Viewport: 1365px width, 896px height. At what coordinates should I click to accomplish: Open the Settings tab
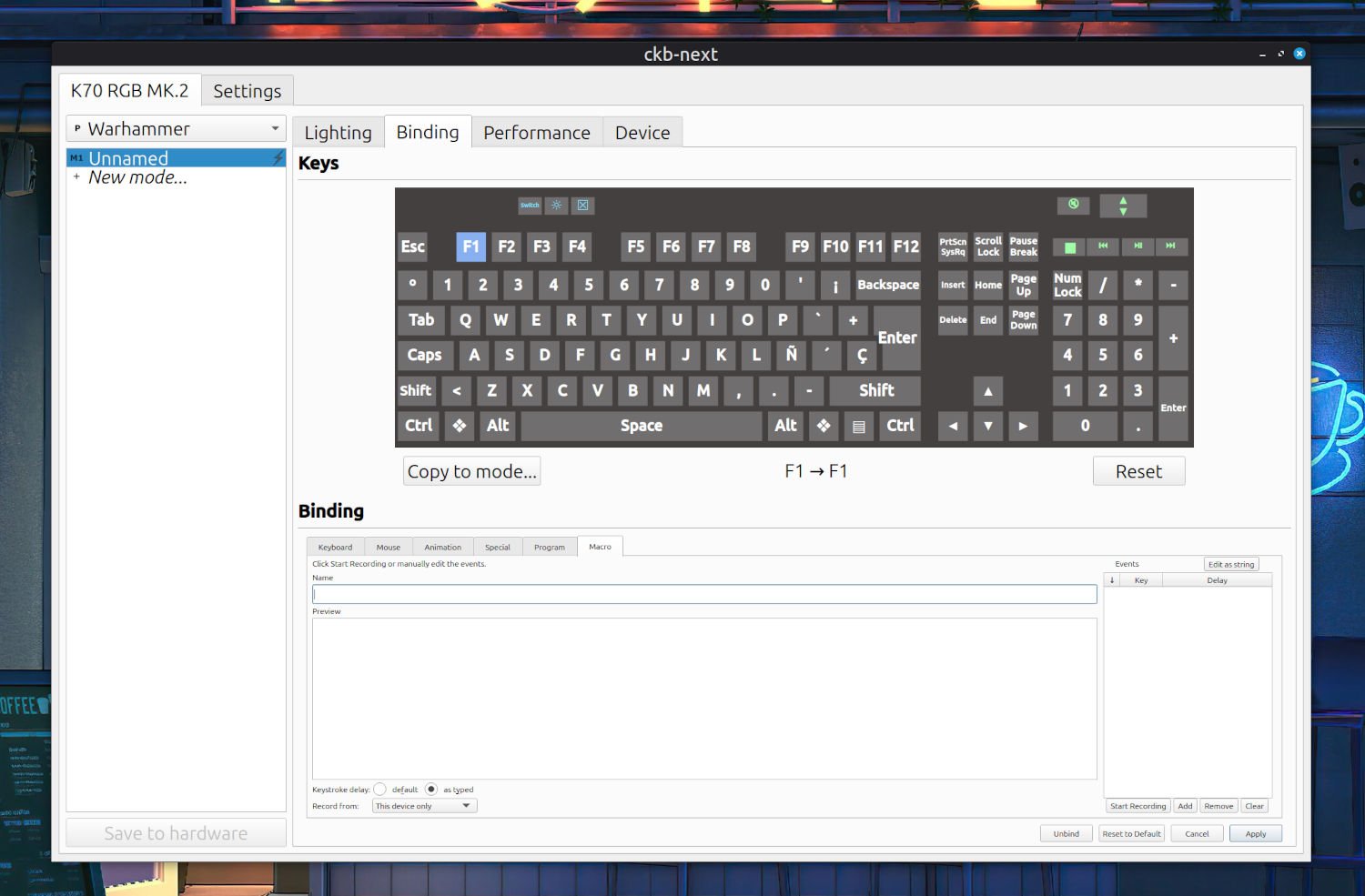(x=247, y=90)
